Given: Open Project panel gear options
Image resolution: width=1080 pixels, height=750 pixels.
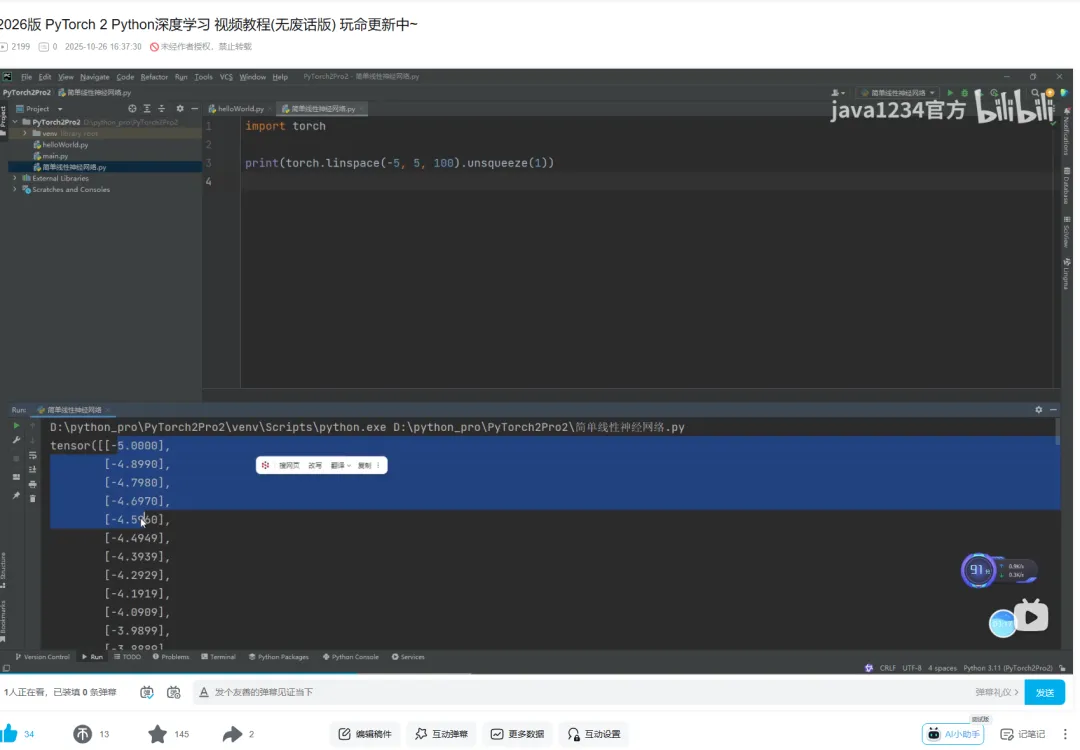Looking at the screenshot, I should coord(180,109).
